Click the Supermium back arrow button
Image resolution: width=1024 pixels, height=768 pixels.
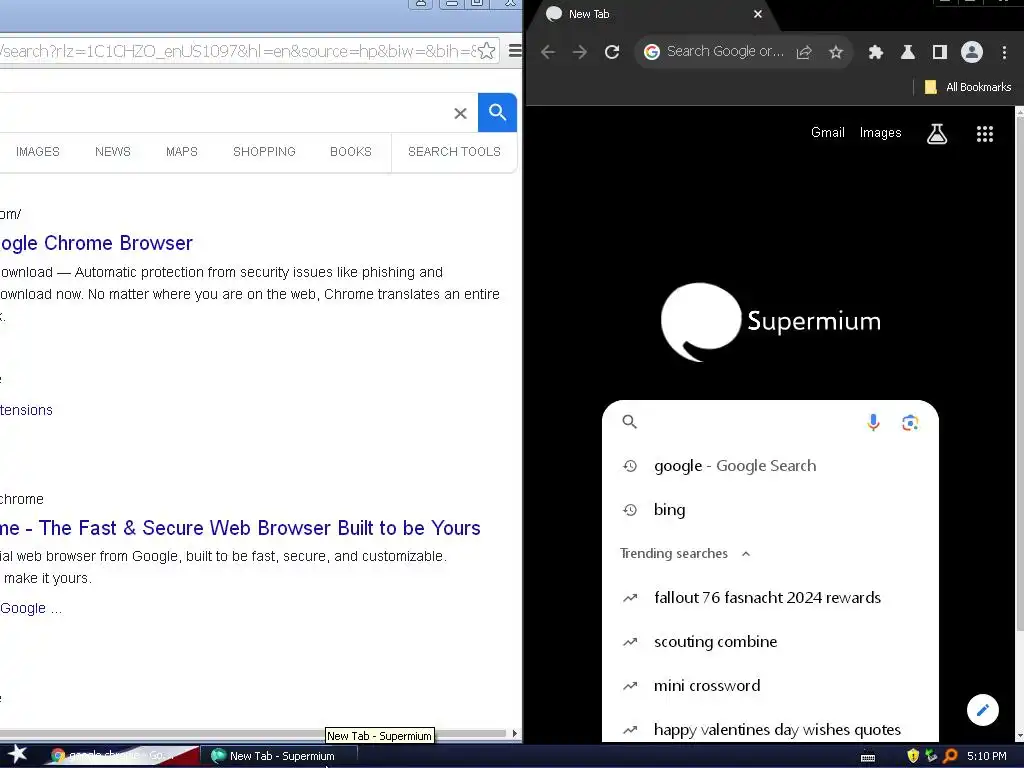point(548,52)
